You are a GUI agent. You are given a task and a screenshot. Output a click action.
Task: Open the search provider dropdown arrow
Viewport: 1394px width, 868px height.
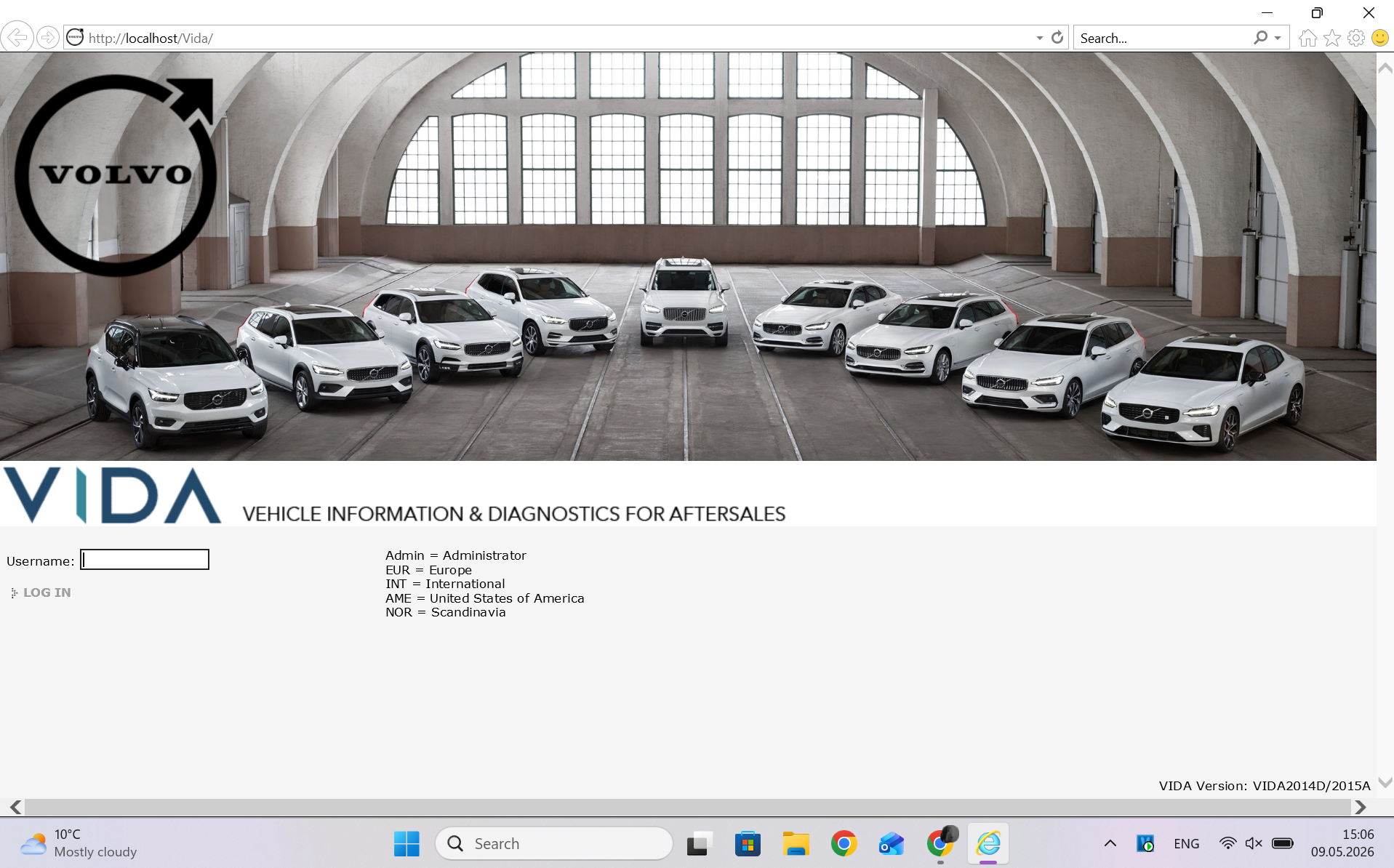pos(1278,38)
